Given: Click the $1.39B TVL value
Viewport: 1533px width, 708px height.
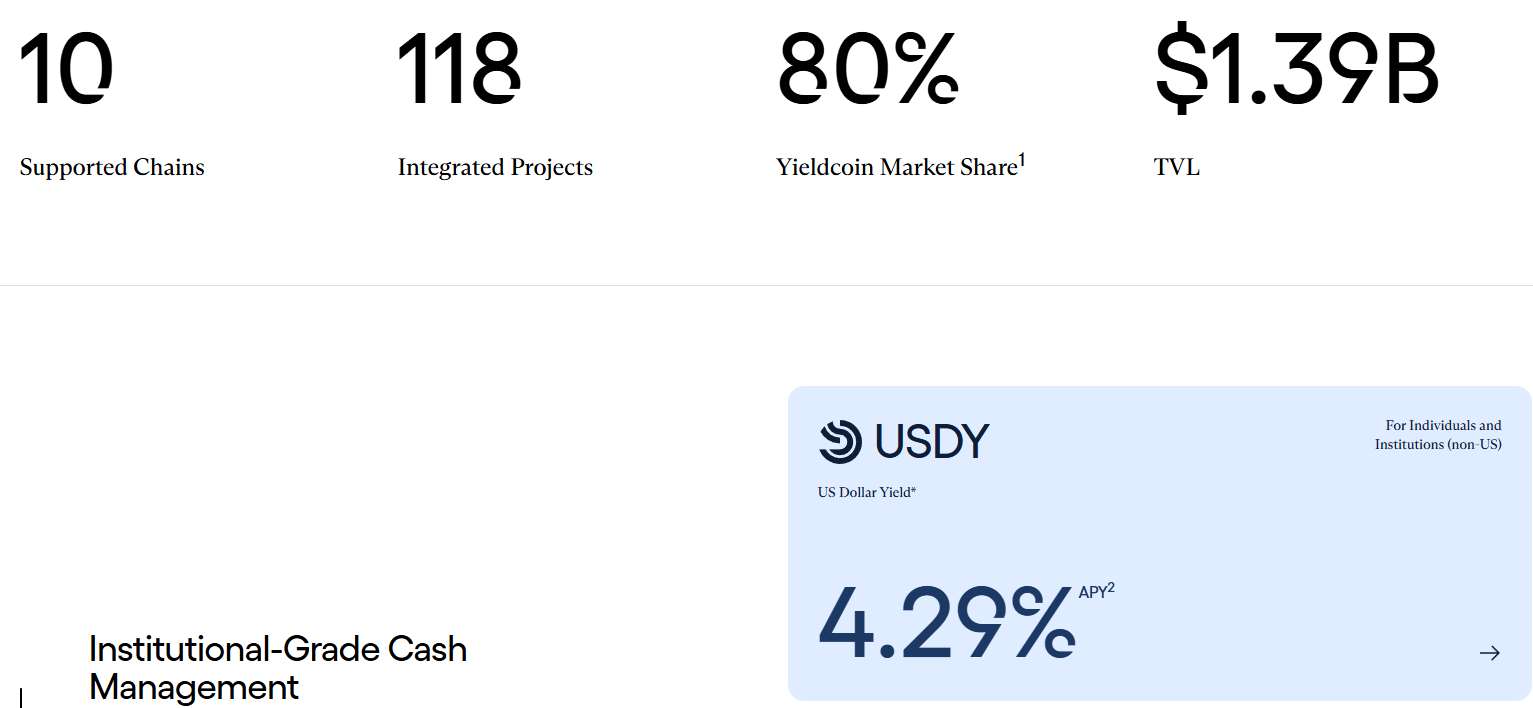Looking at the screenshot, I should pos(1297,69).
